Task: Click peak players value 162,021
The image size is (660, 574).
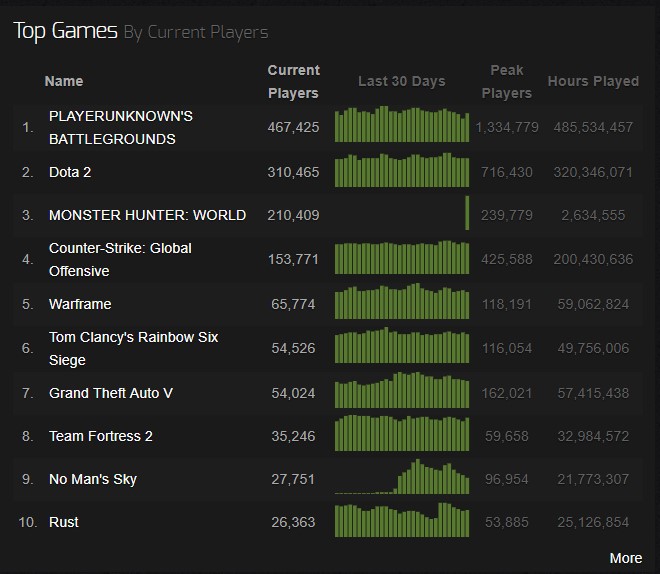Action: pyautogui.click(x=507, y=393)
